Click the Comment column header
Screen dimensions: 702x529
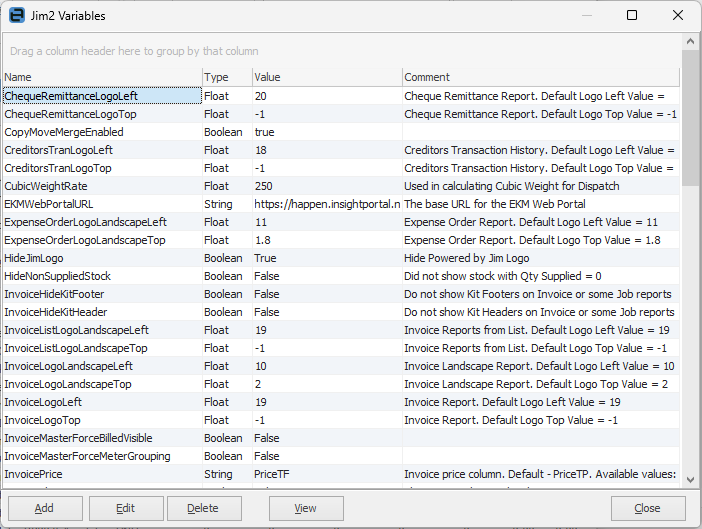[x=540, y=77]
